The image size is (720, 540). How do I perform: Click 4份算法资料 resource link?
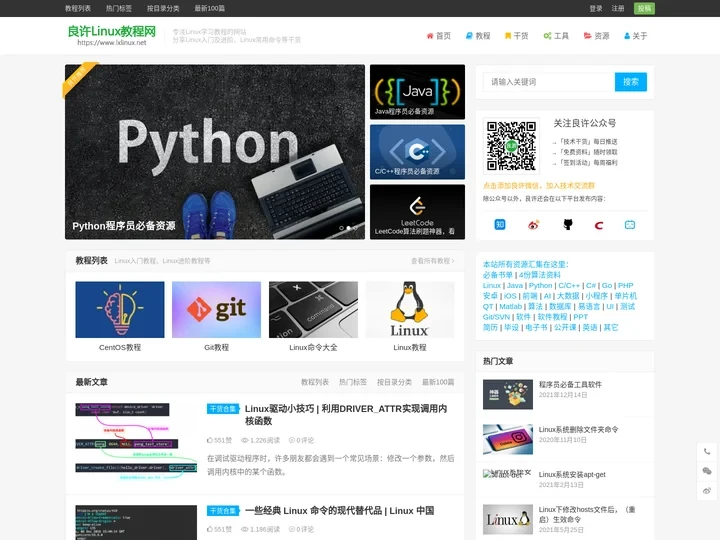click(x=540, y=275)
